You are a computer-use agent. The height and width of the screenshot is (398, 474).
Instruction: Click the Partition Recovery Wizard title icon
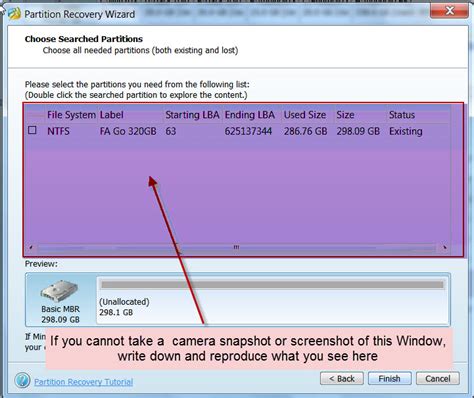click(x=14, y=14)
